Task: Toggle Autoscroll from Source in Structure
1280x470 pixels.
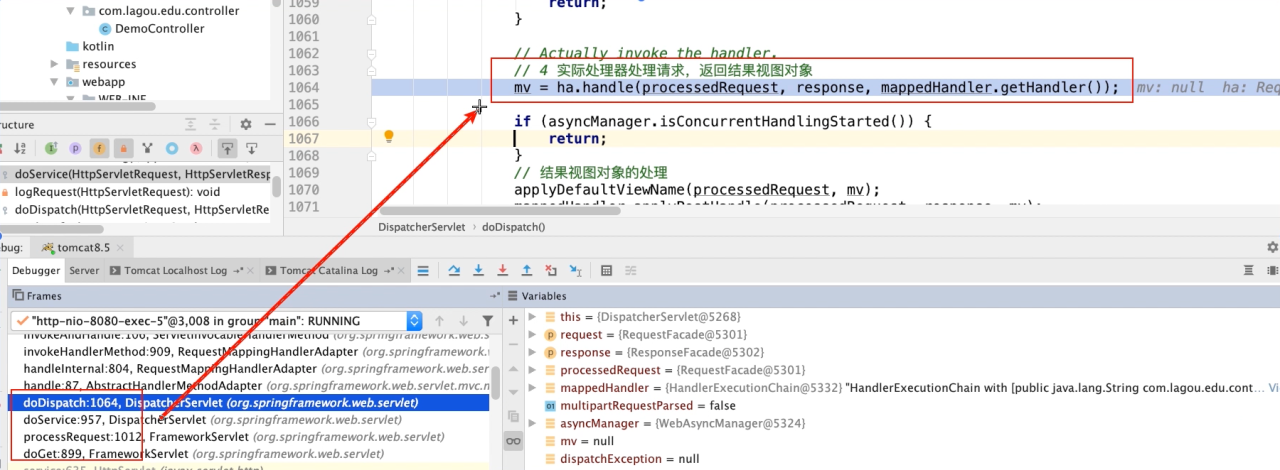Action: tap(251, 149)
